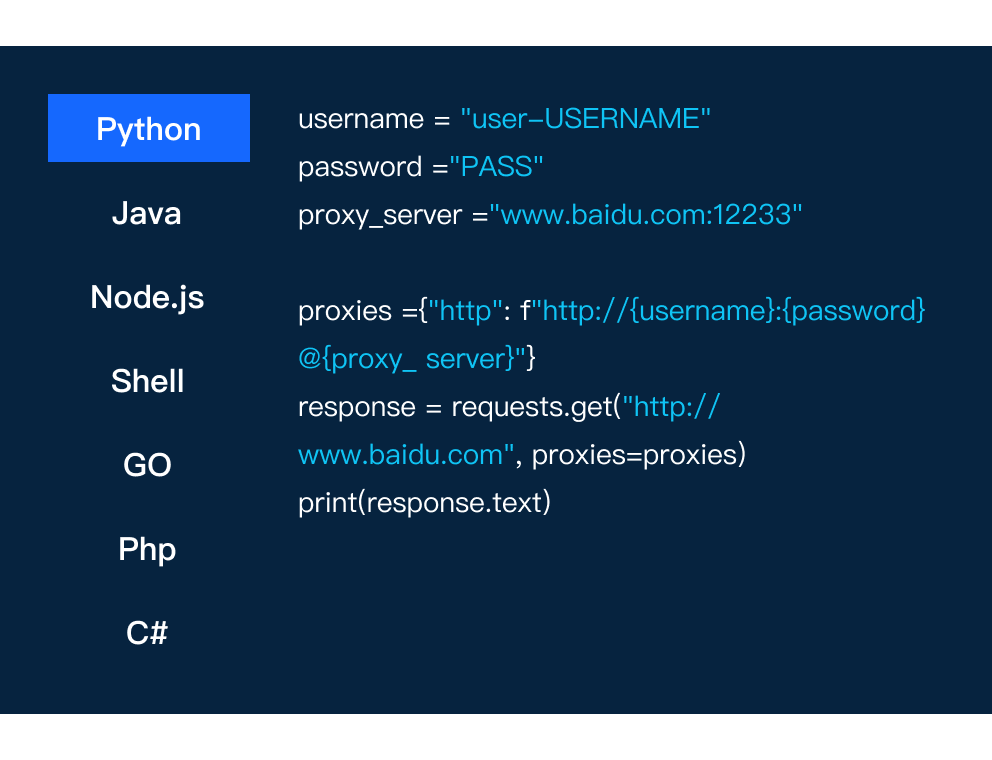Click the password variable name
The image size is (992, 760).
tap(360, 167)
